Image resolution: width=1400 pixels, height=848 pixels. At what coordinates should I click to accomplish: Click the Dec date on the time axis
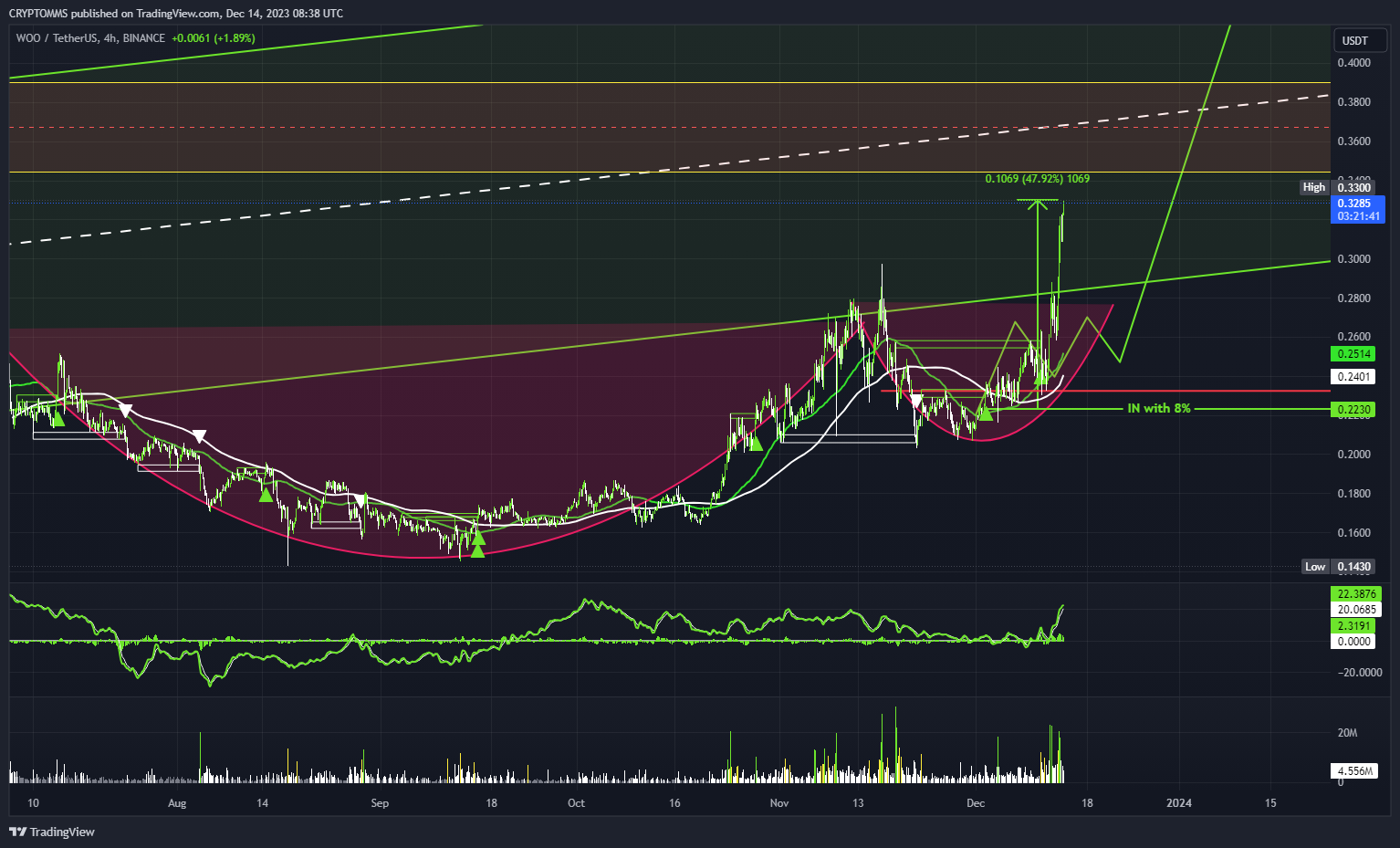976,803
